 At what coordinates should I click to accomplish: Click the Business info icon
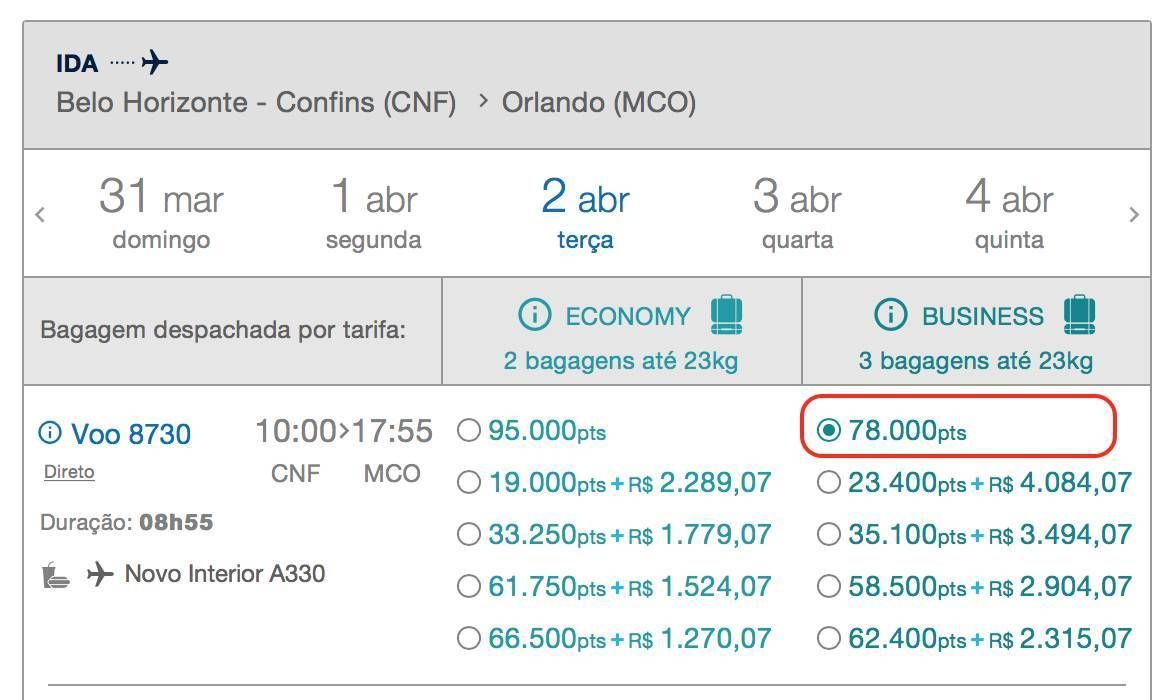coord(890,316)
